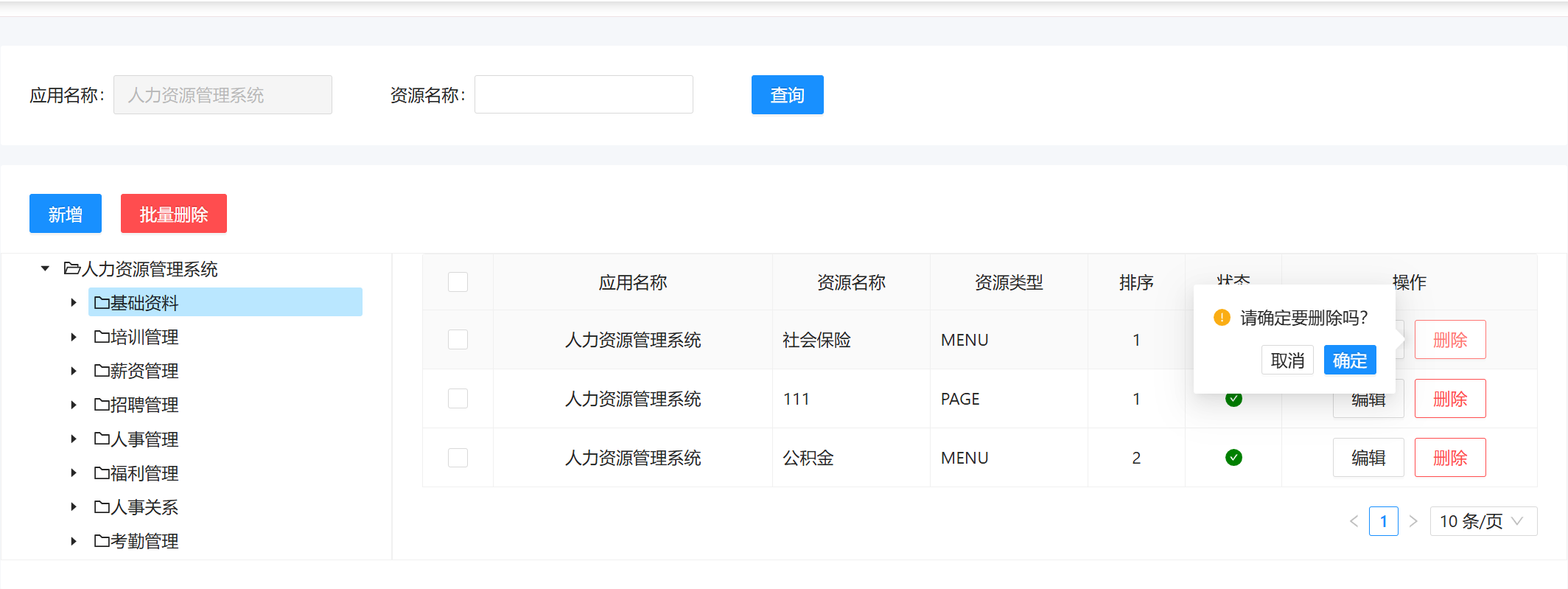Click the folder icon beside 基础资料

coord(102,303)
